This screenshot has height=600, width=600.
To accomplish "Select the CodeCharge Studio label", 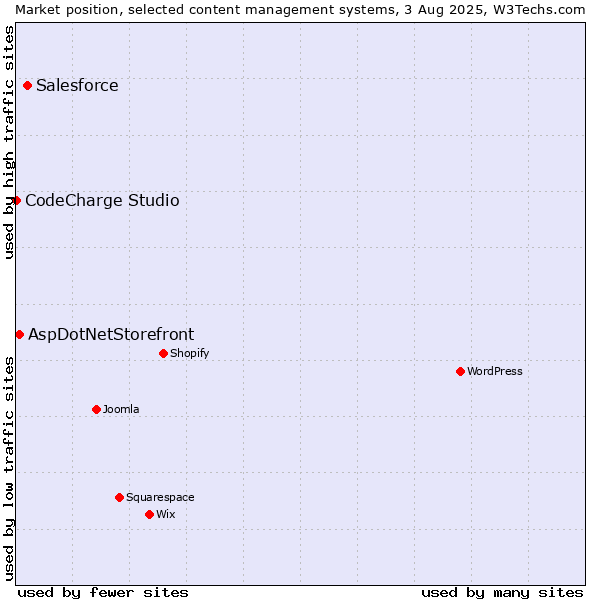I will point(102,201).
